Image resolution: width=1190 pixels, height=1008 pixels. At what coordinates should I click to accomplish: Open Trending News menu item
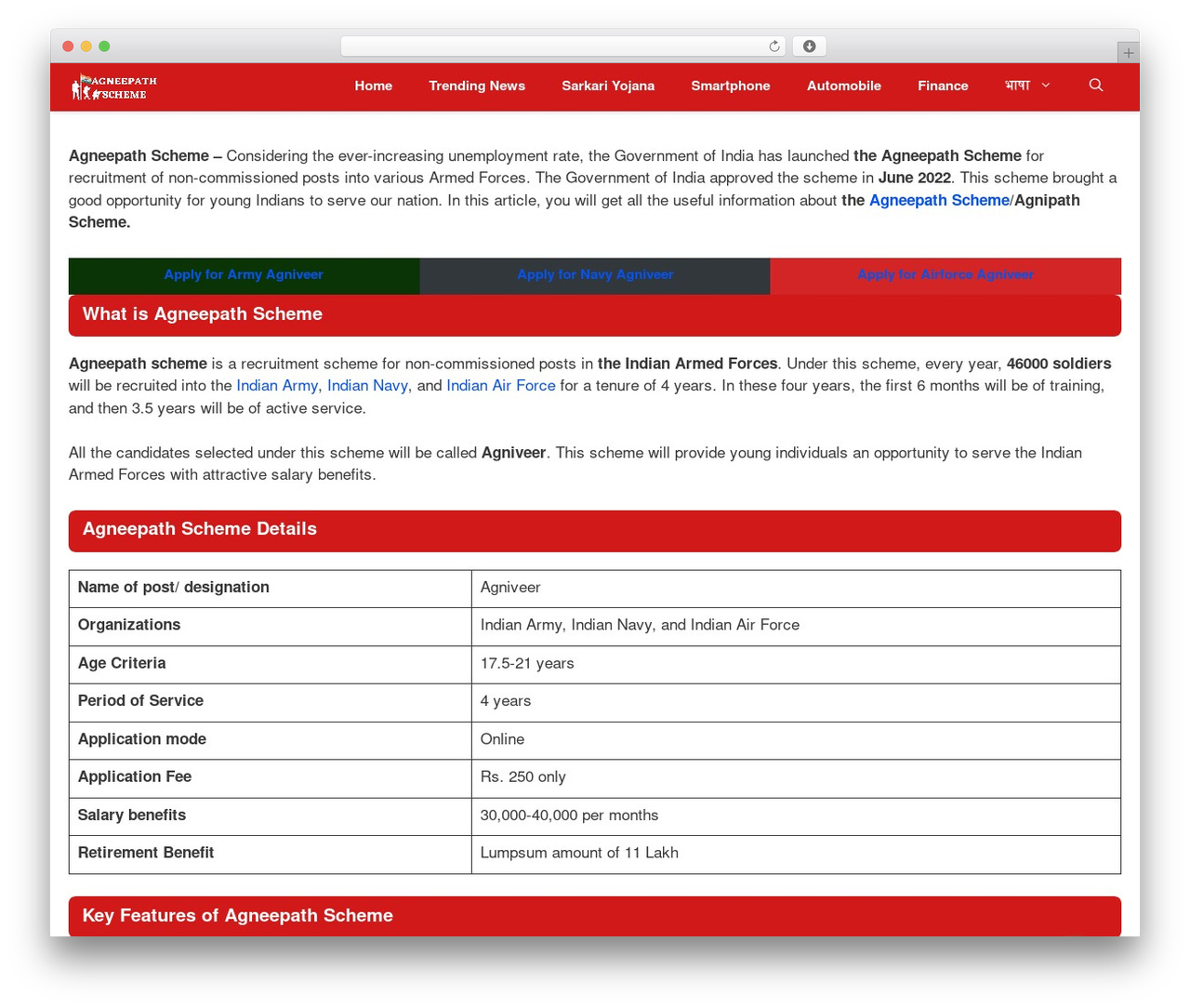tap(477, 86)
